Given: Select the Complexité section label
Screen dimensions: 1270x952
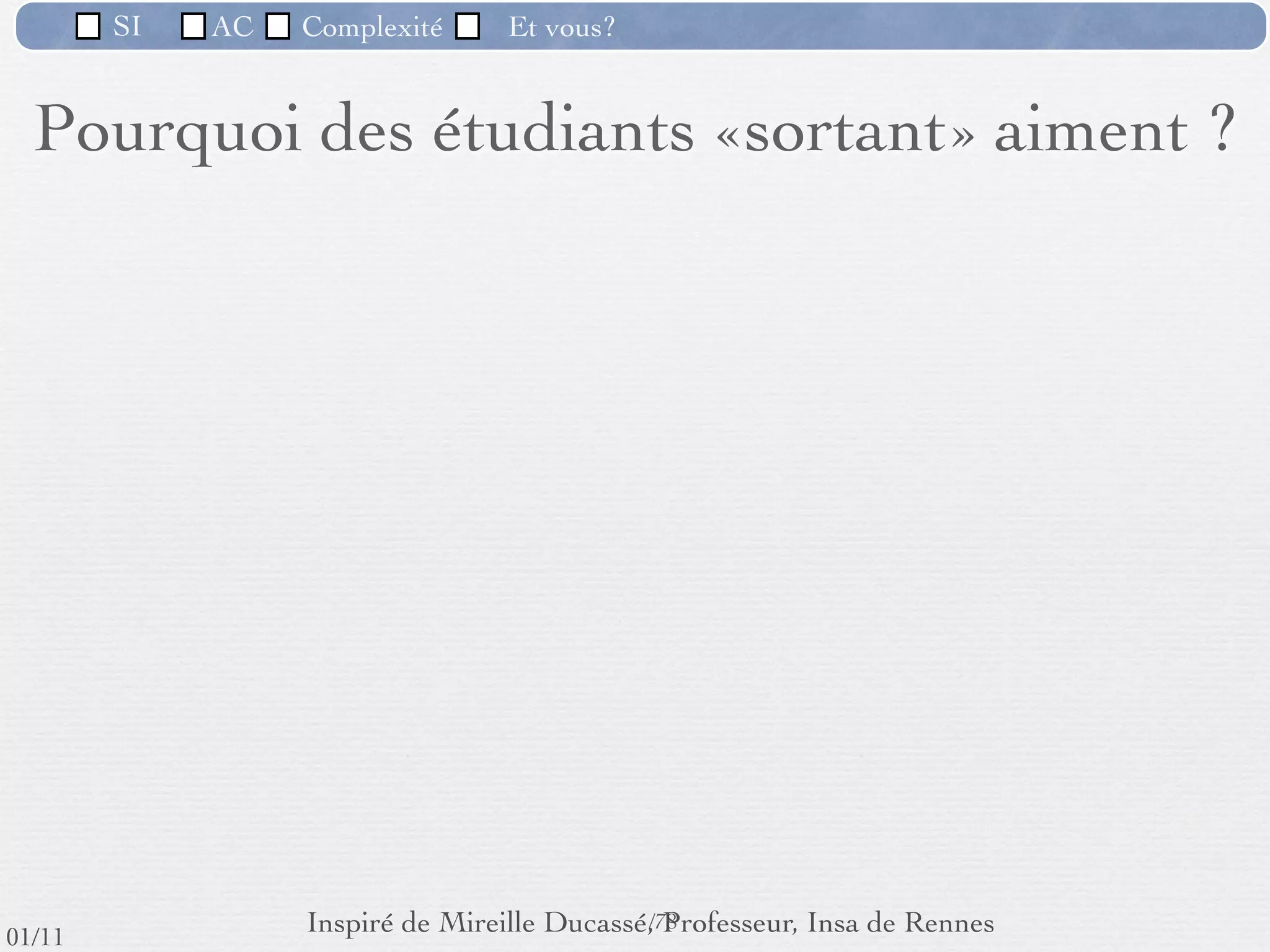Looking at the screenshot, I should coord(373,28).
